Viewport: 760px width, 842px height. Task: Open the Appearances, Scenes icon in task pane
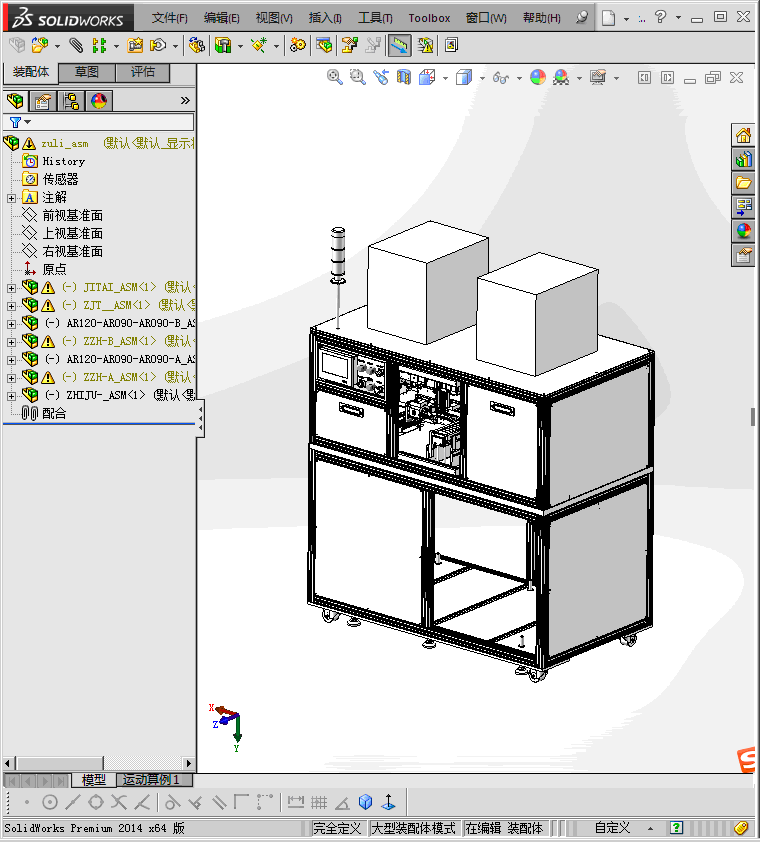(743, 230)
